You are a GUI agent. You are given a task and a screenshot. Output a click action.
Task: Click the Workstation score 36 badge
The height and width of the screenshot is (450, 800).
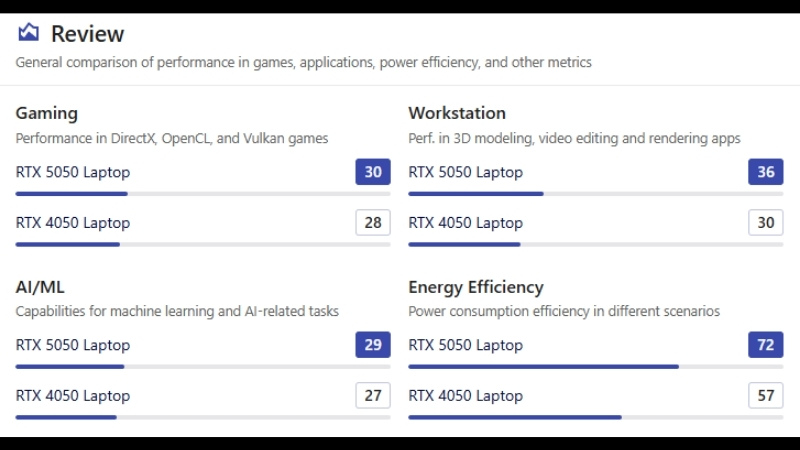766,172
